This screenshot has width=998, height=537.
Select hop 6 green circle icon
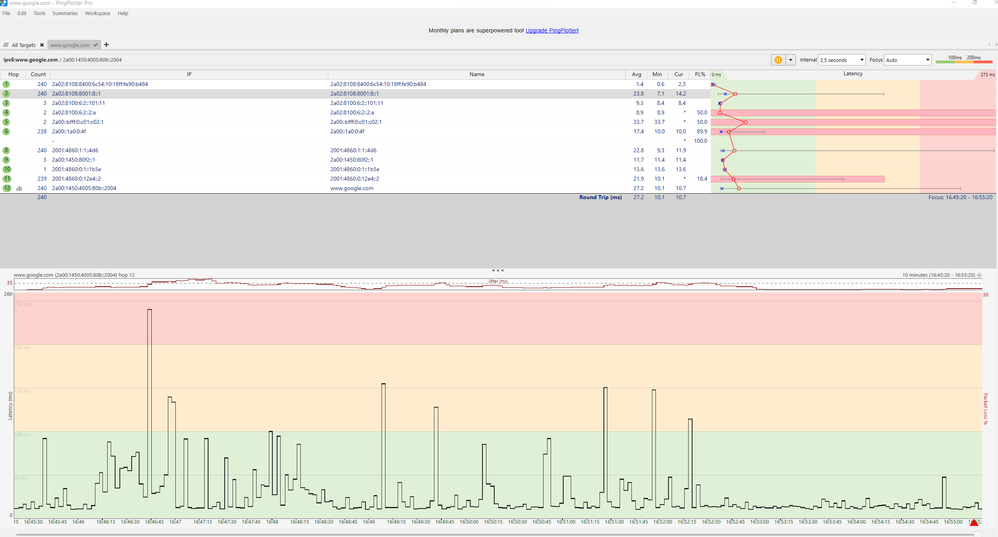point(6,132)
